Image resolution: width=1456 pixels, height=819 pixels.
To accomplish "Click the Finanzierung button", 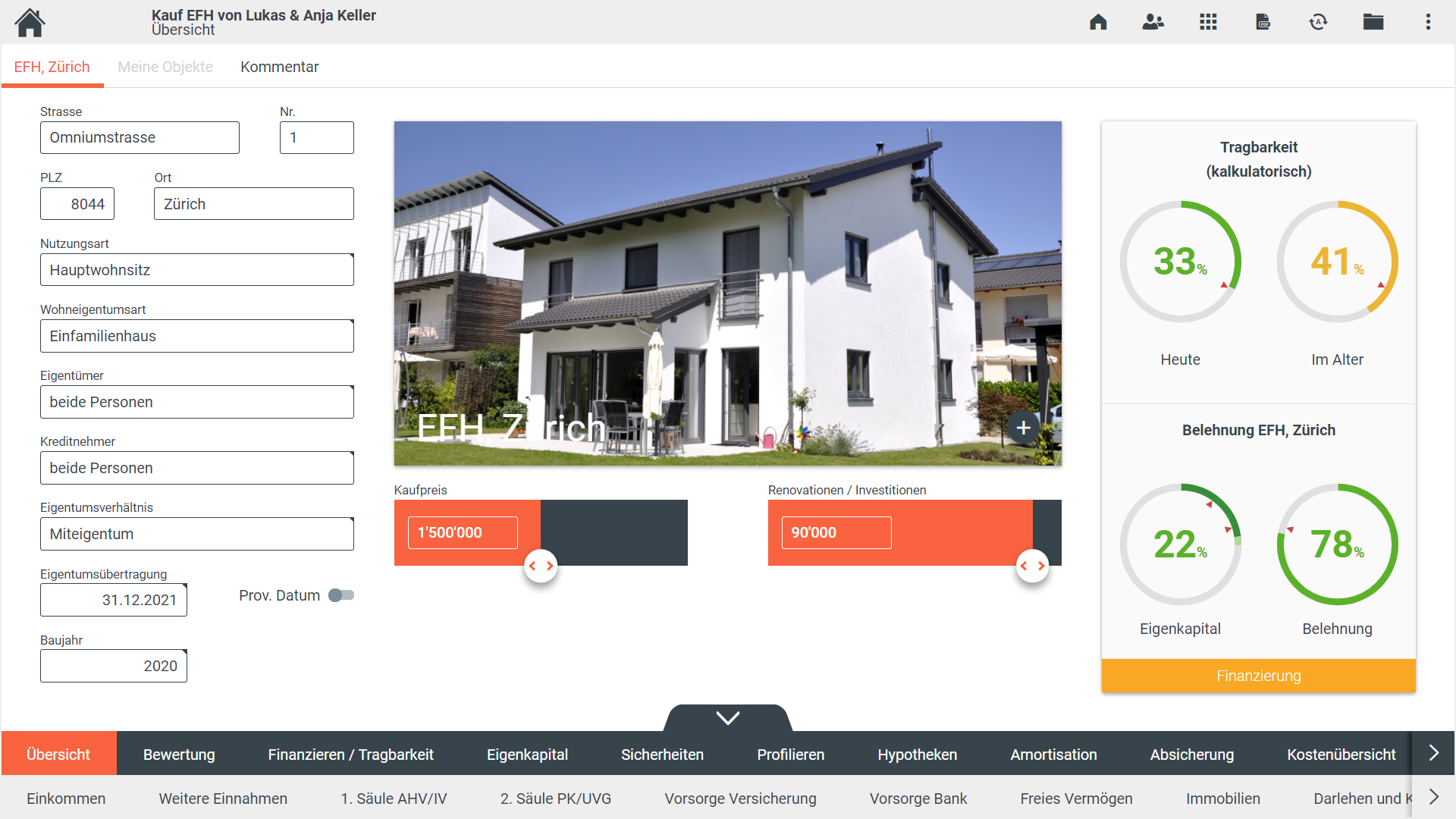I will point(1258,676).
